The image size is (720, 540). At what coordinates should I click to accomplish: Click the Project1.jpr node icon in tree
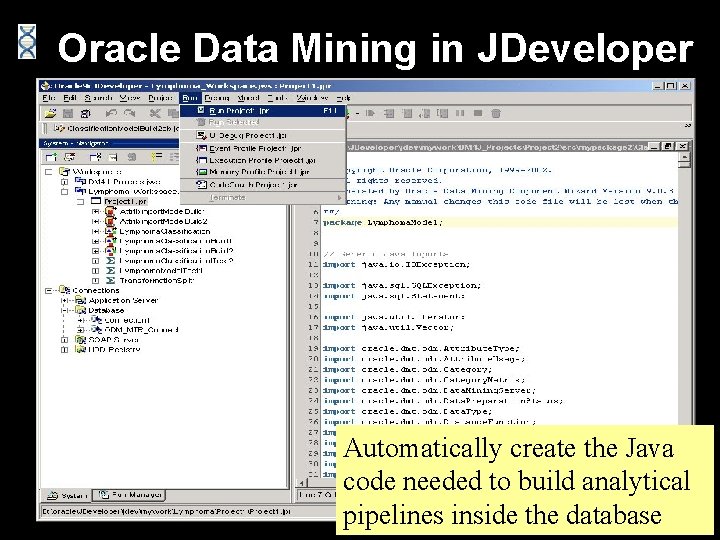tap(96, 201)
